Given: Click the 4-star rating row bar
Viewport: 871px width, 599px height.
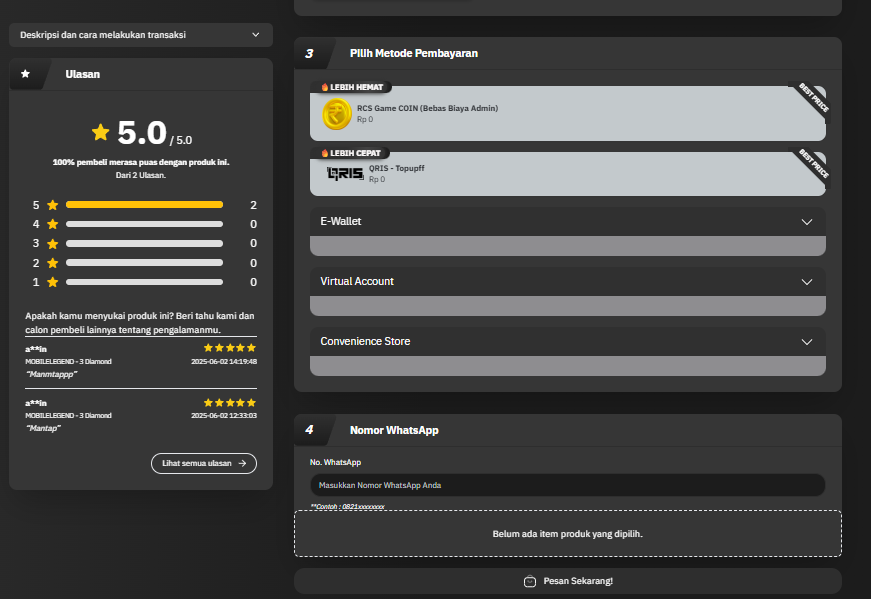Looking at the screenshot, I should click(144, 224).
